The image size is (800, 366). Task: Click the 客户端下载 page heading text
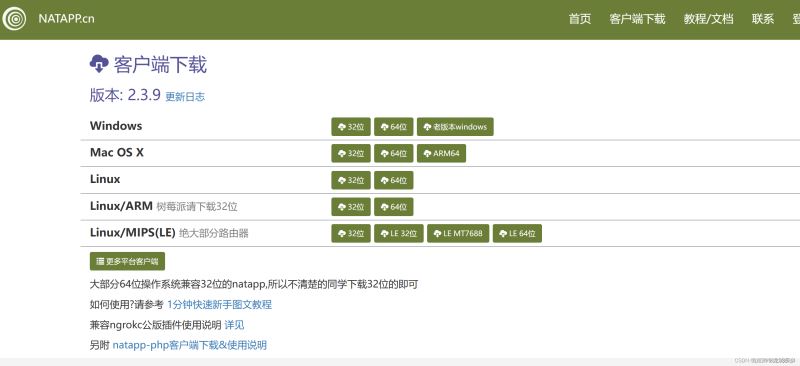160,65
